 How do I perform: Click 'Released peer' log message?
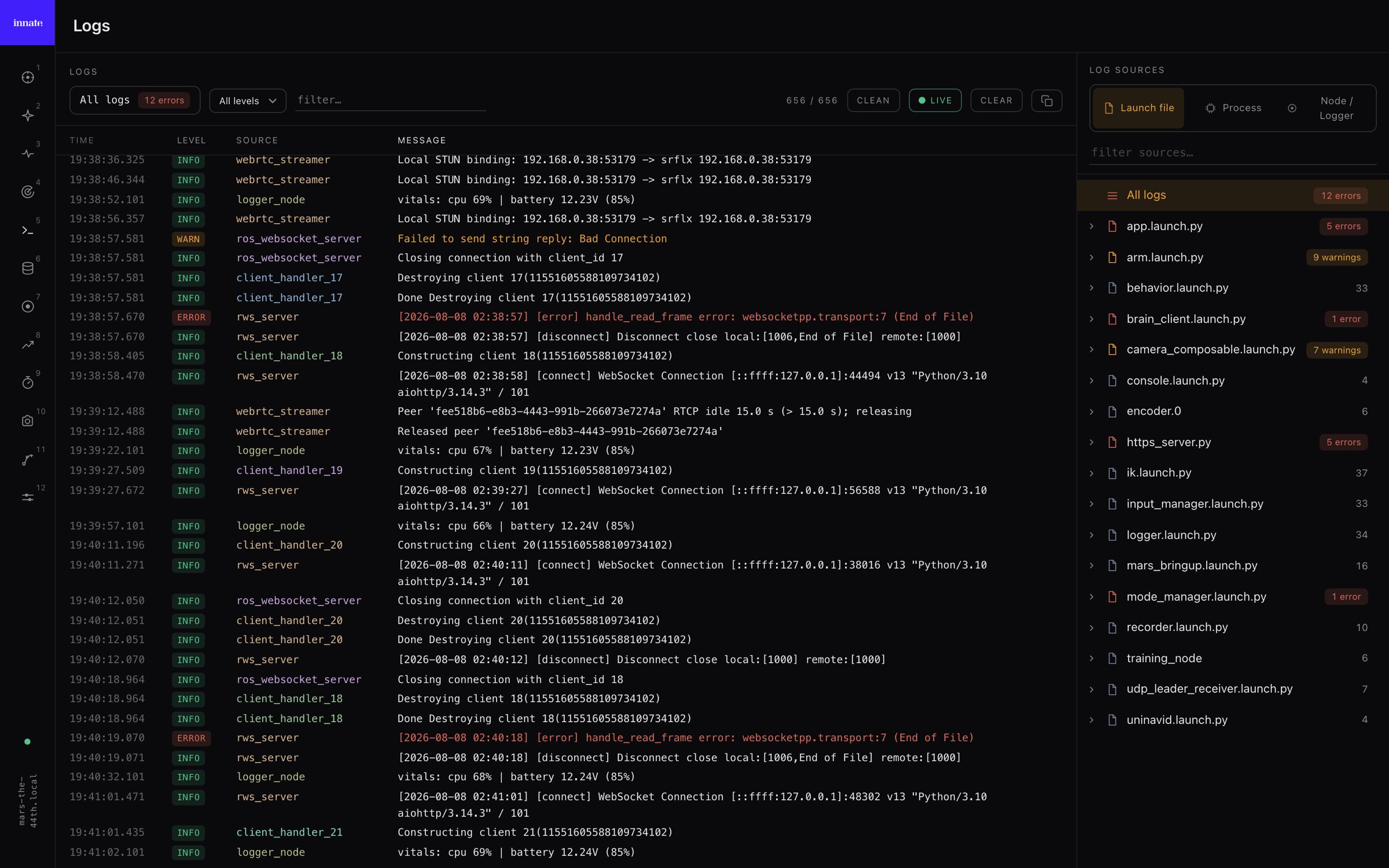point(560,432)
